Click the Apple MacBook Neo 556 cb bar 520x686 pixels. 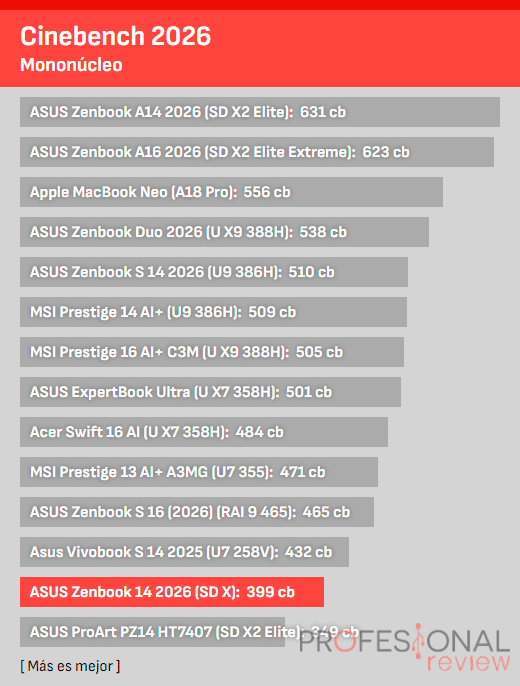click(x=231, y=192)
